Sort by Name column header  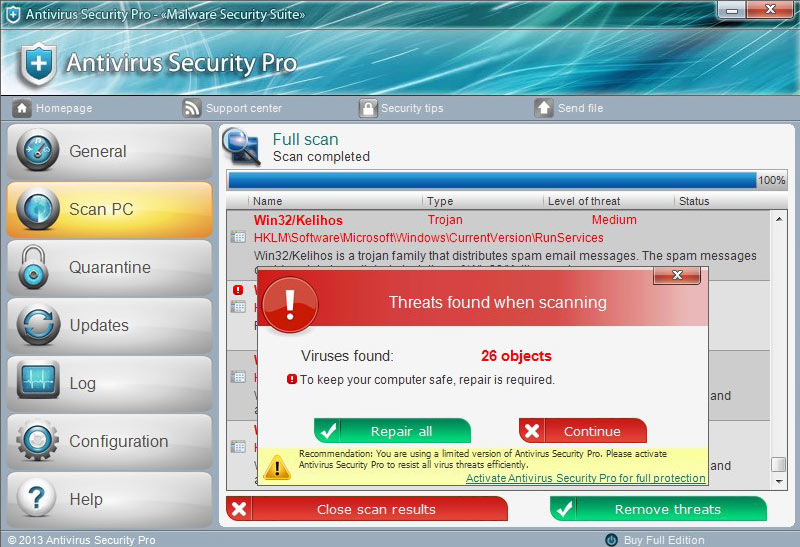pos(267,201)
